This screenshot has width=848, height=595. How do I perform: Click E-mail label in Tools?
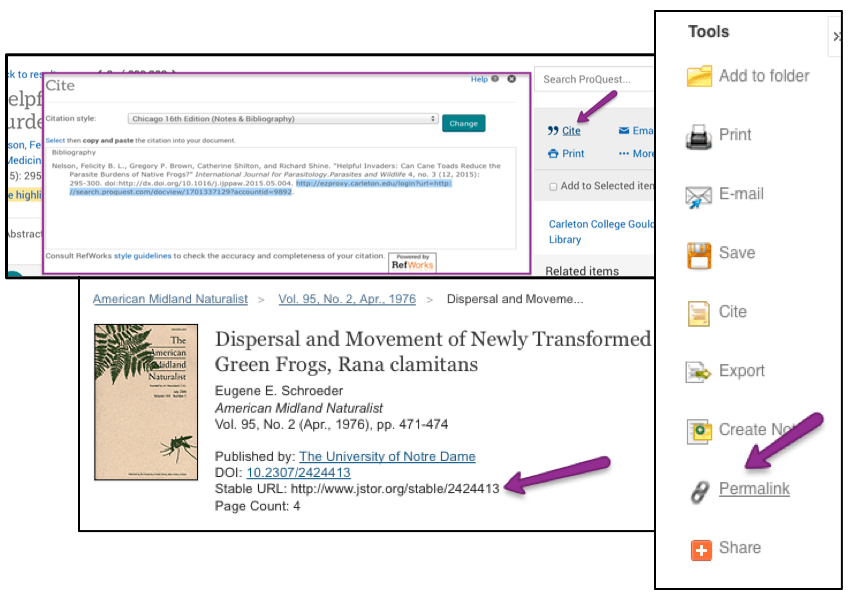click(741, 194)
